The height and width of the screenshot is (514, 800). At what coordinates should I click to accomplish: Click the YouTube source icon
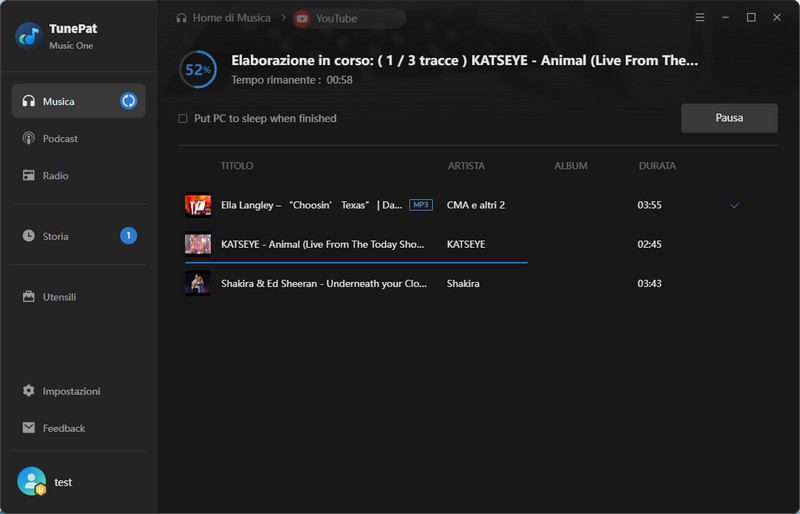coord(302,19)
